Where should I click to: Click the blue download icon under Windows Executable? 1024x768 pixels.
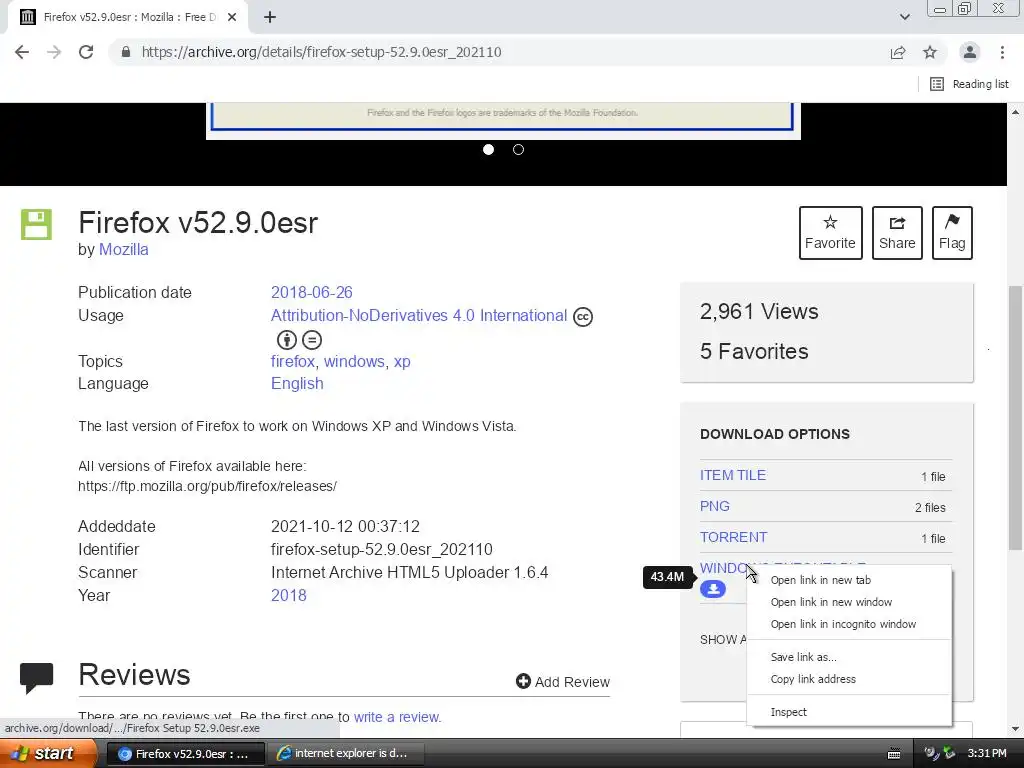coord(712,589)
